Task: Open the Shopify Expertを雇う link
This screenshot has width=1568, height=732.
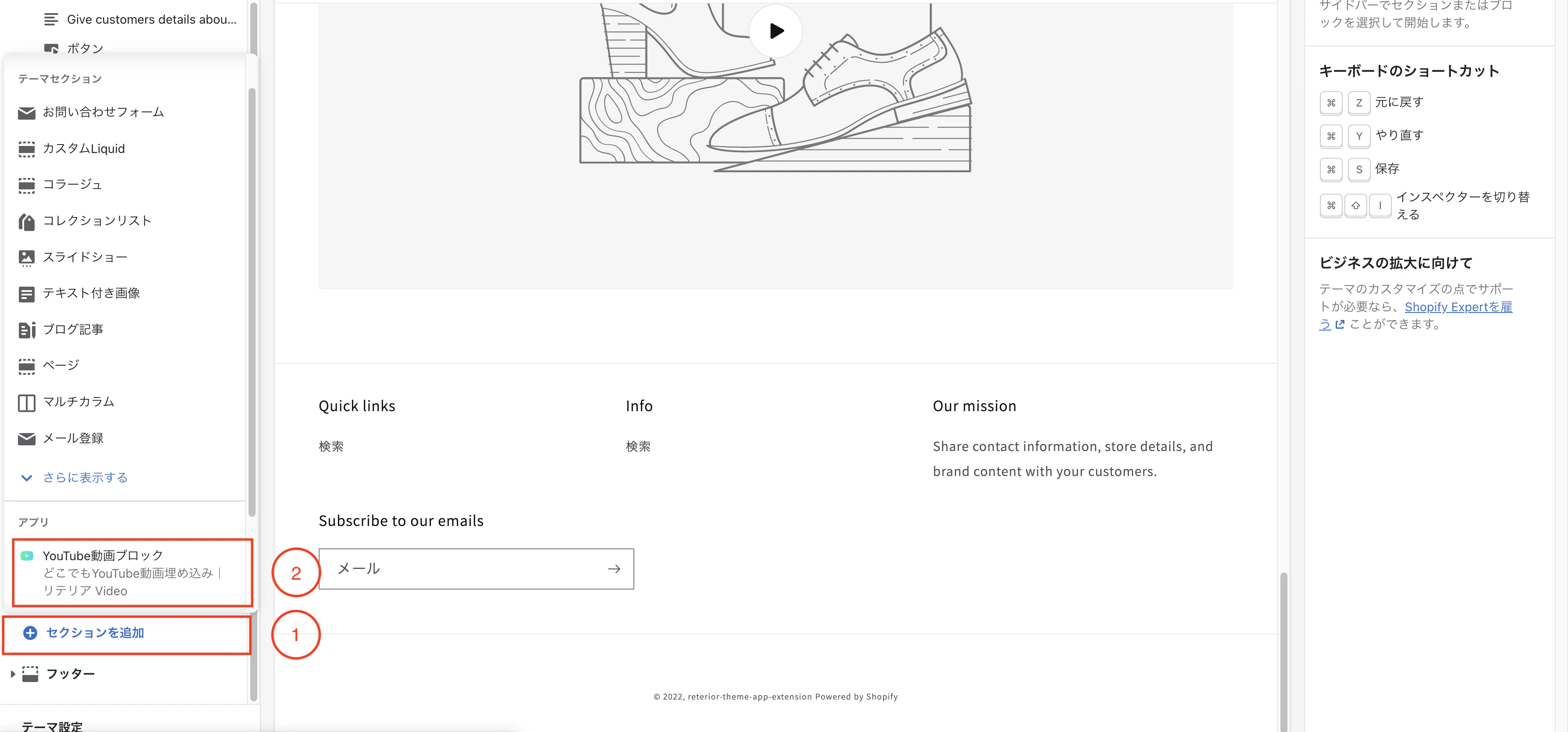Action: [x=1457, y=307]
